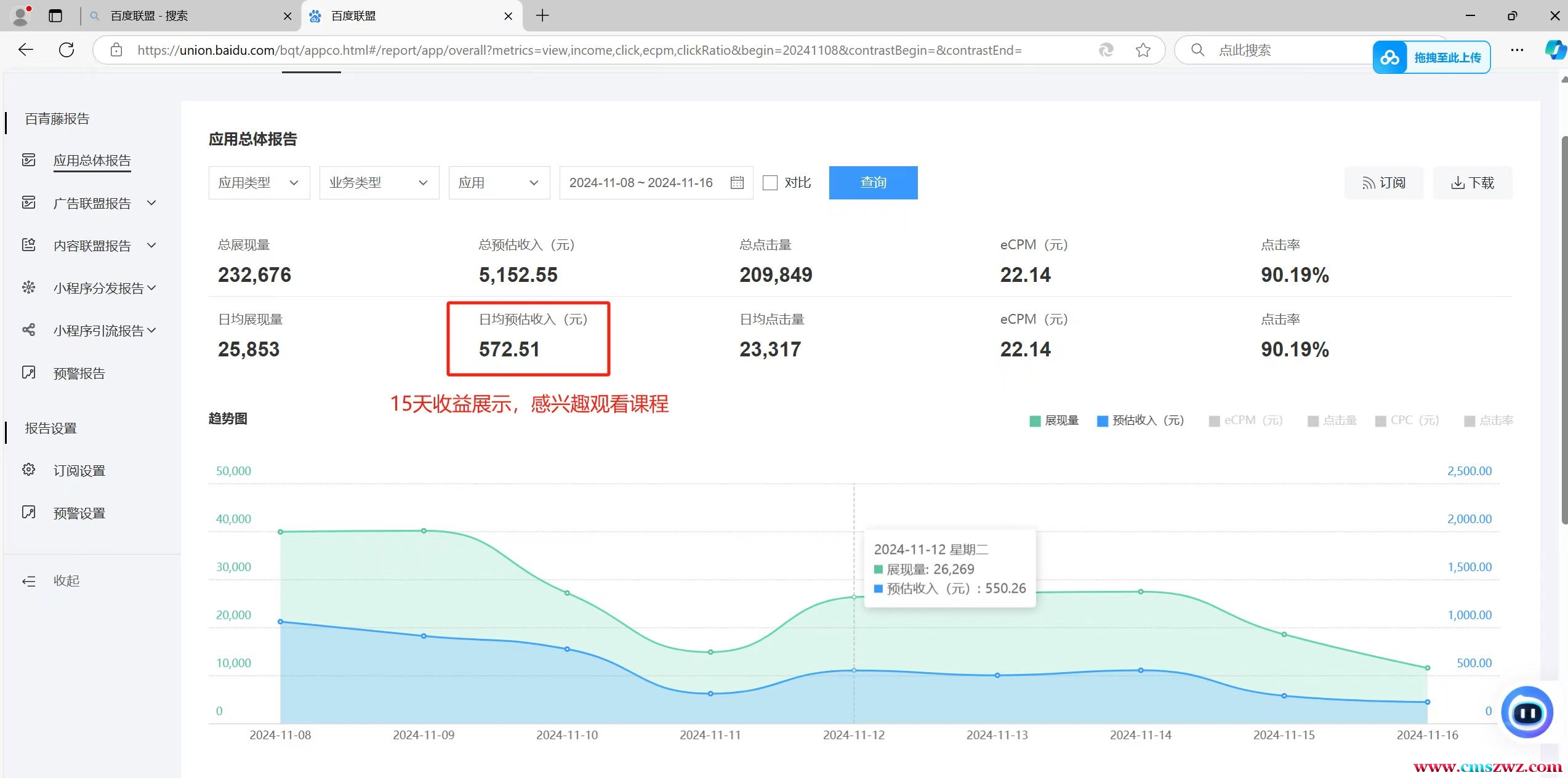Image resolution: width=1568 pixels, height=778 pixels.
Task: Click the 下载 download button
Action: click(1473, 183)
